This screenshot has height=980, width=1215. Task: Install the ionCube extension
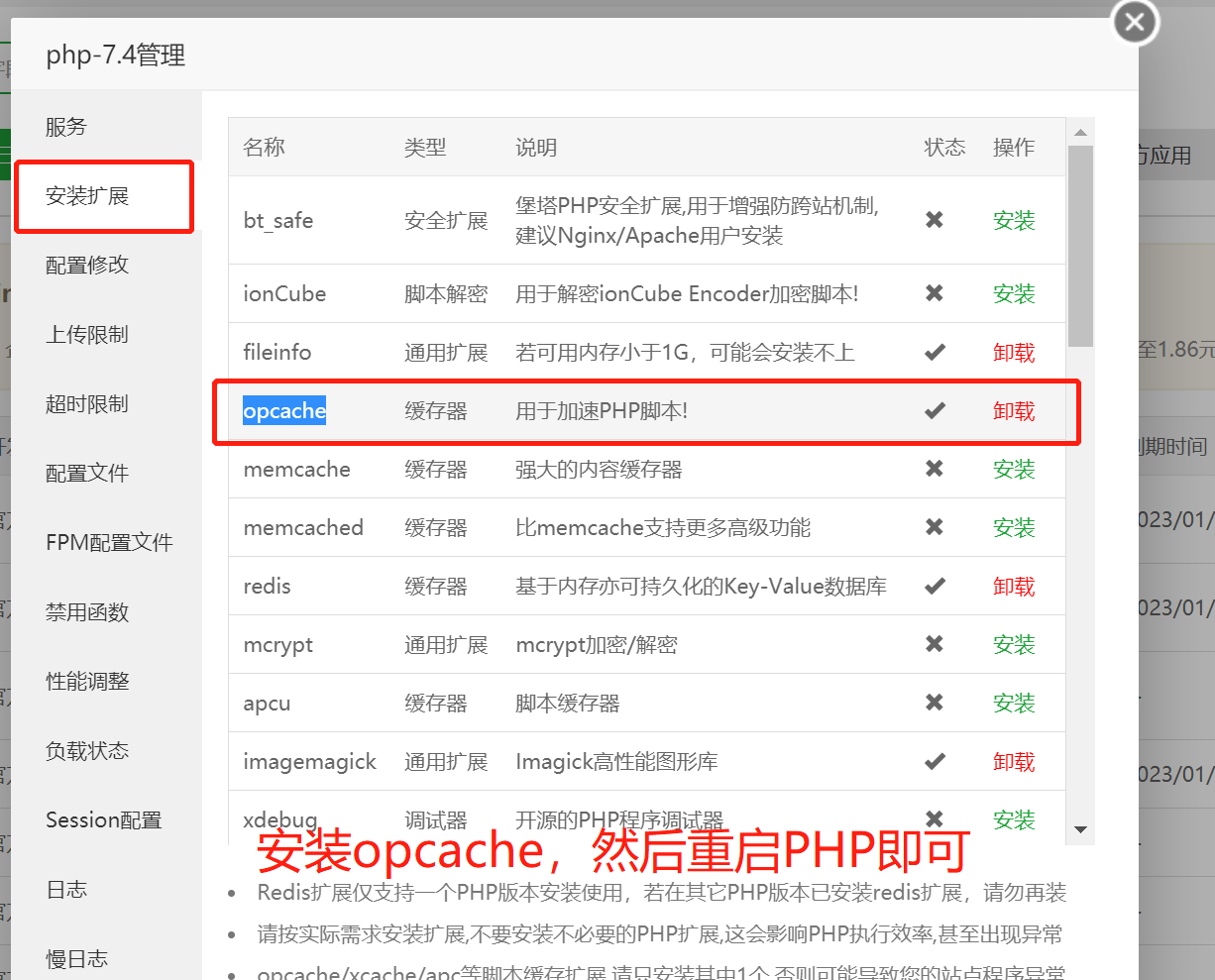point(1014,293)
